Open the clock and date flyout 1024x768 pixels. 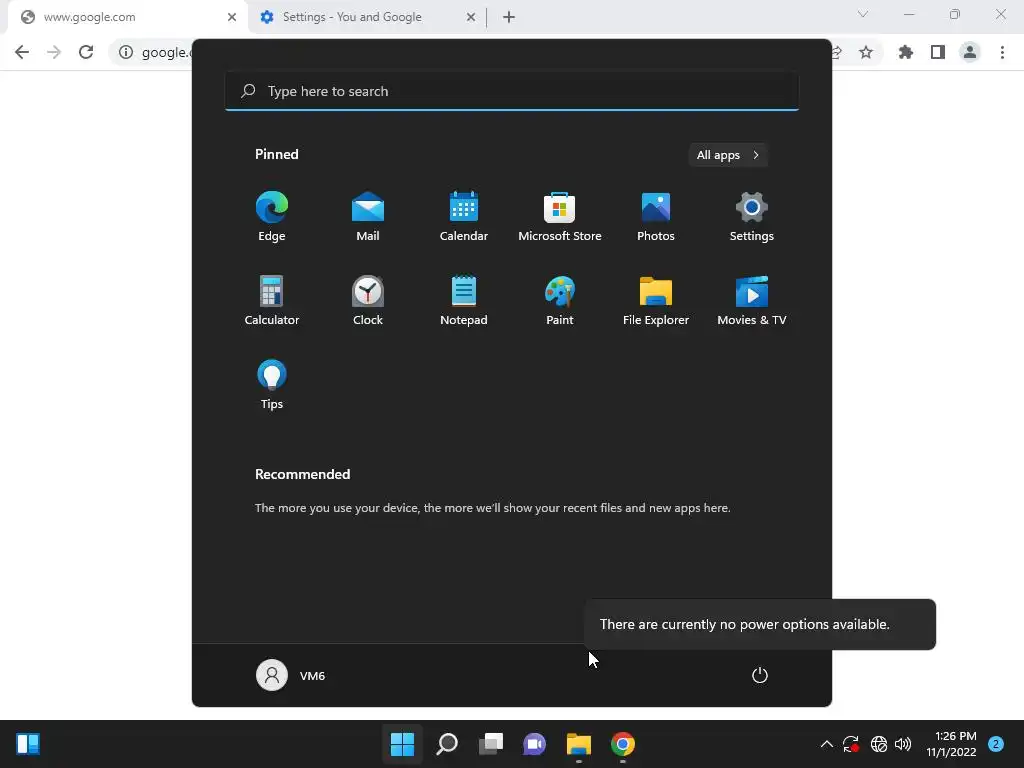951,744
